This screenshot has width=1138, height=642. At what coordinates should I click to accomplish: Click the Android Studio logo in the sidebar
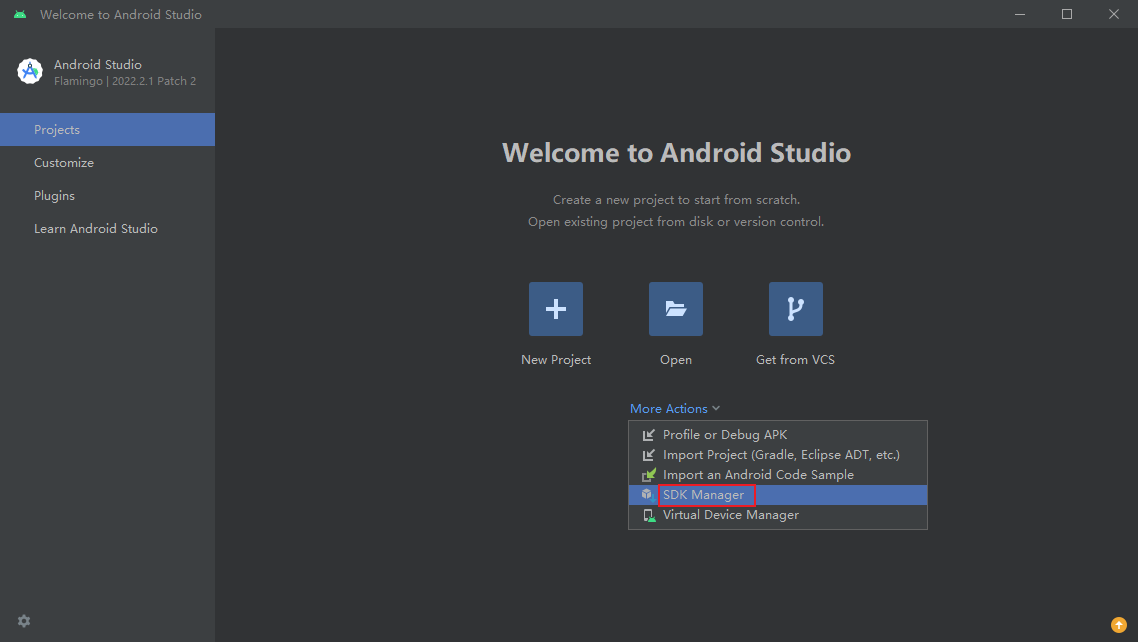(x=30, y=71)
